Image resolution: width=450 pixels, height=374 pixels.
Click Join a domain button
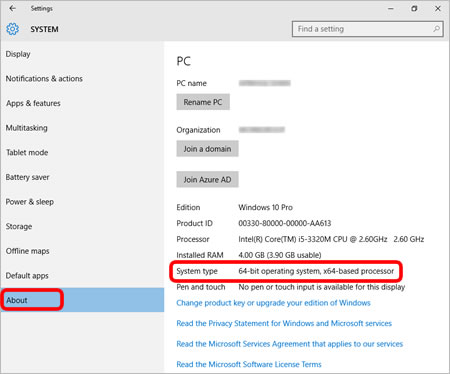pos(207,149)
